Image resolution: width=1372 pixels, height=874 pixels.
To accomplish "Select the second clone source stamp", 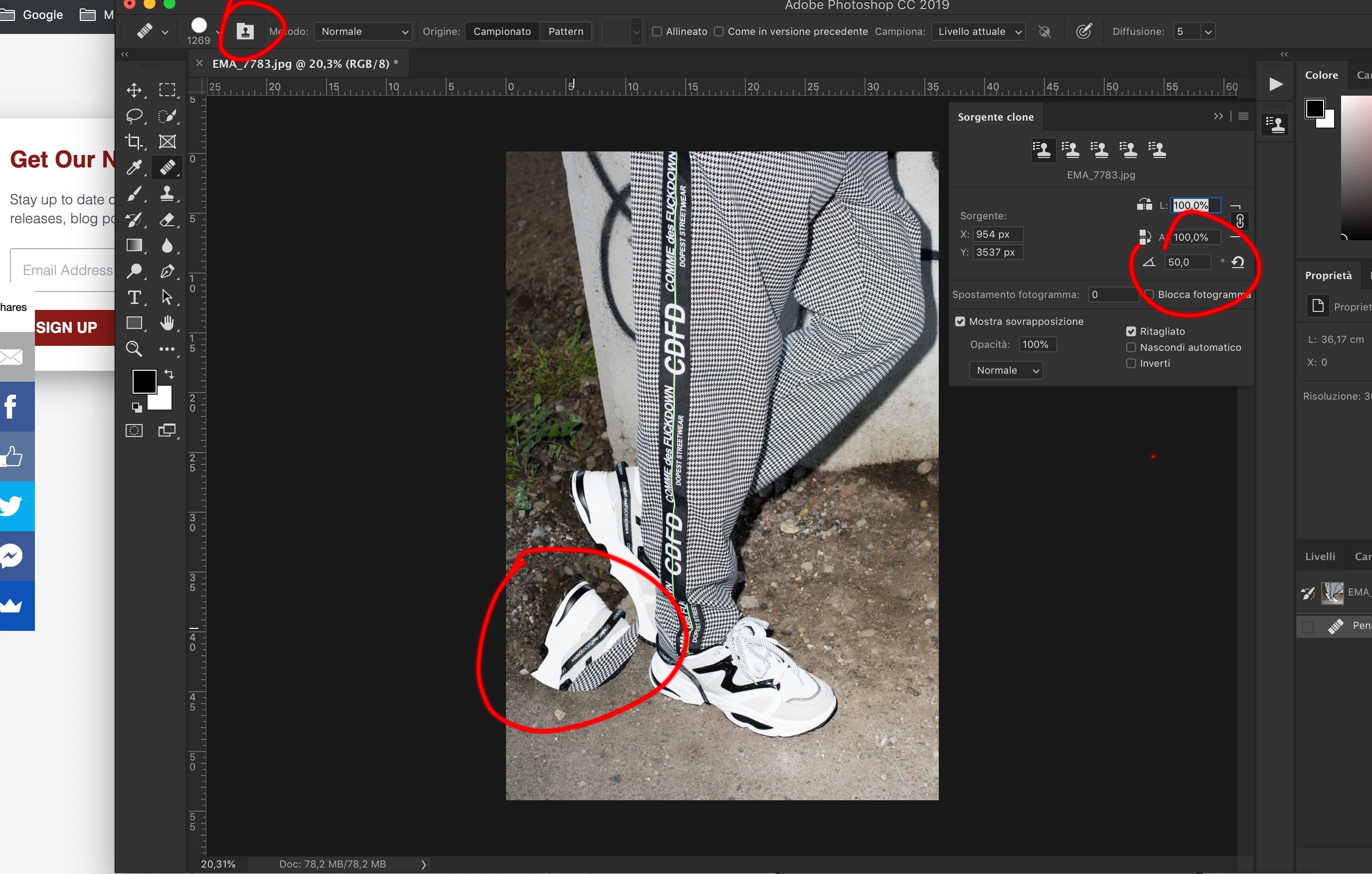I will point(1070,150).
